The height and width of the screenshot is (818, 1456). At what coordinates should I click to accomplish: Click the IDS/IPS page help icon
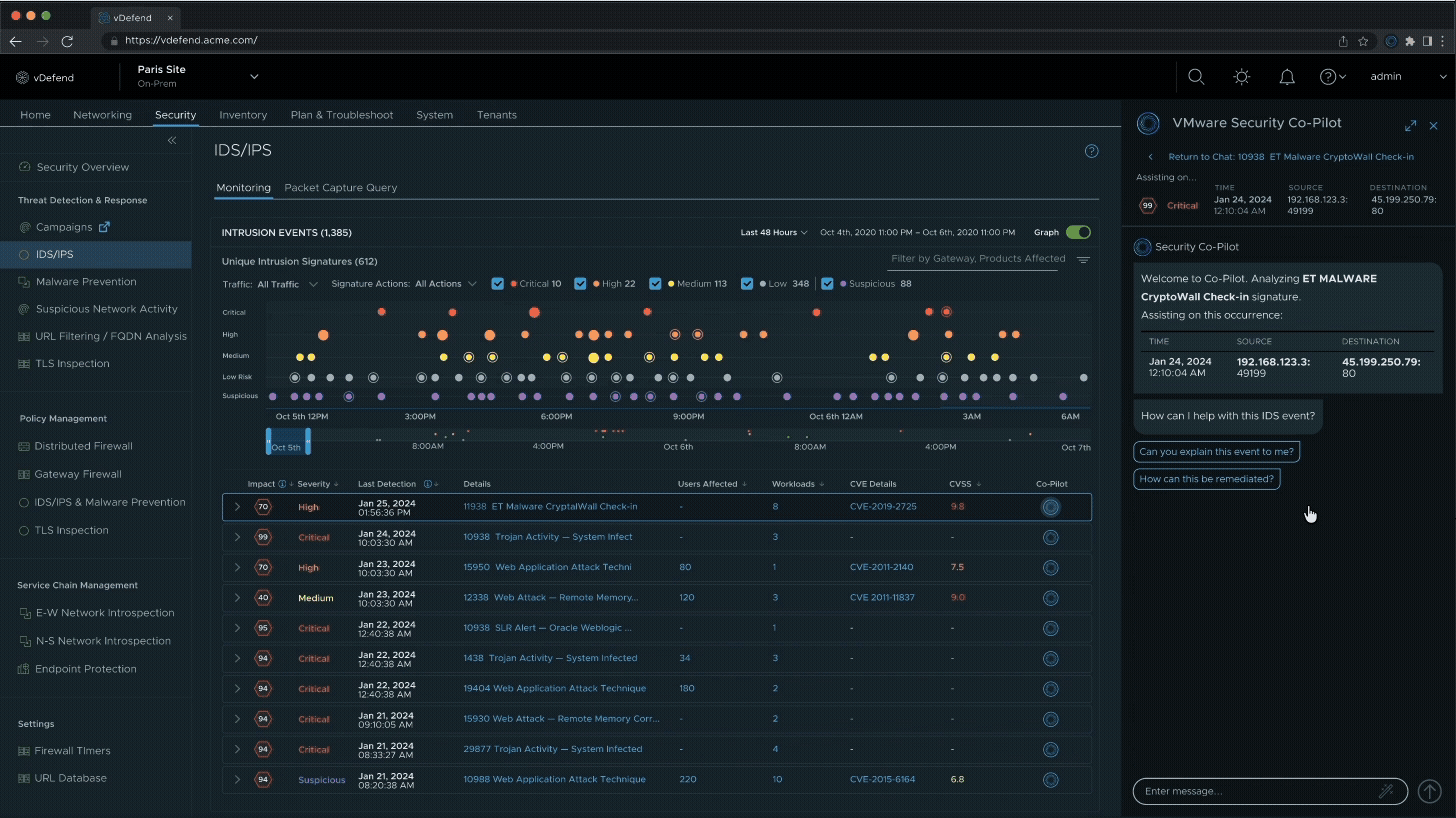(x=1091, y=151)
